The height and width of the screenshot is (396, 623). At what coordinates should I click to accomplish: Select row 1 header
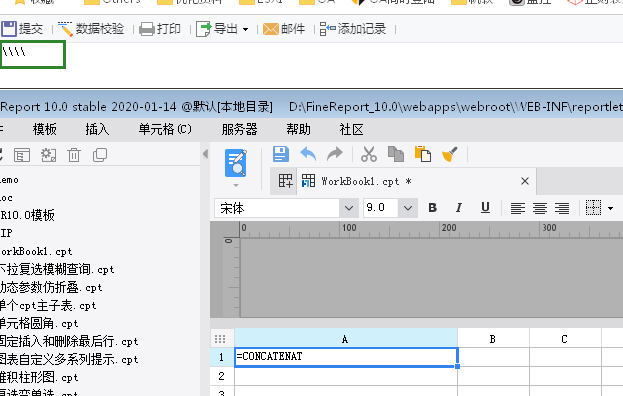pyautogui.click(x=222, y=357)
